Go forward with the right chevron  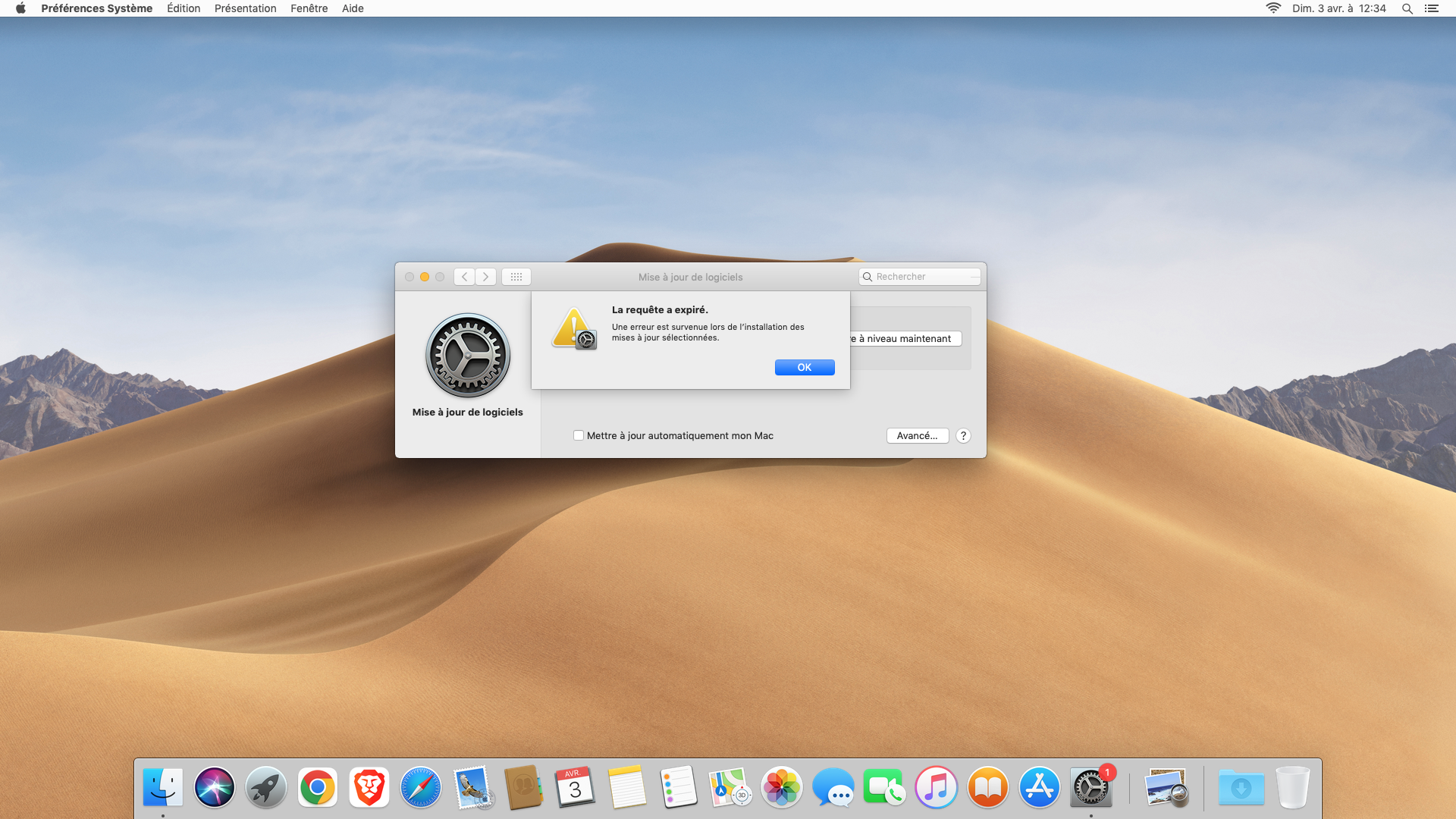(486, 277)
